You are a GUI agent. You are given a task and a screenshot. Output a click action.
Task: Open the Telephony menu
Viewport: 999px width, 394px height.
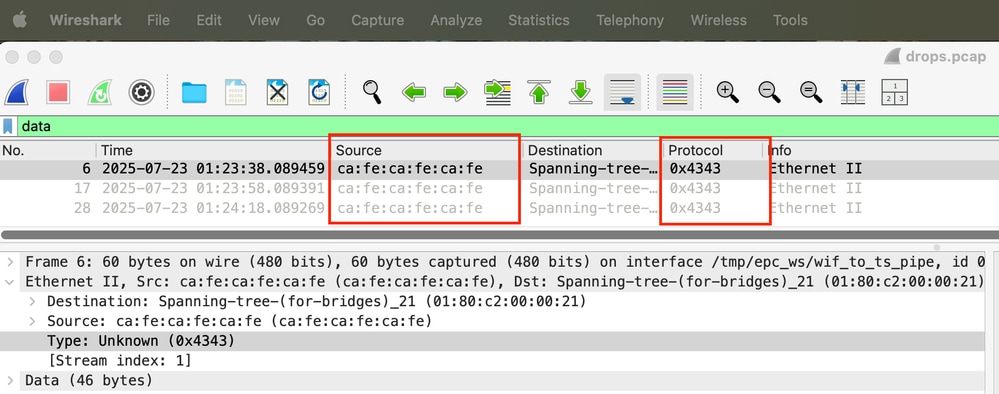629,20
